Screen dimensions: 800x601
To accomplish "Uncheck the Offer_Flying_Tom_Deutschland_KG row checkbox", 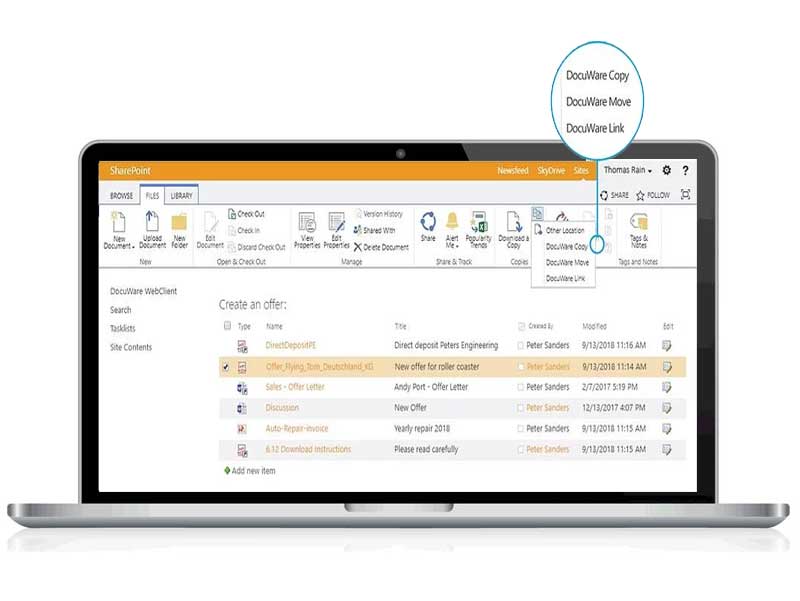I will point(226,367).
